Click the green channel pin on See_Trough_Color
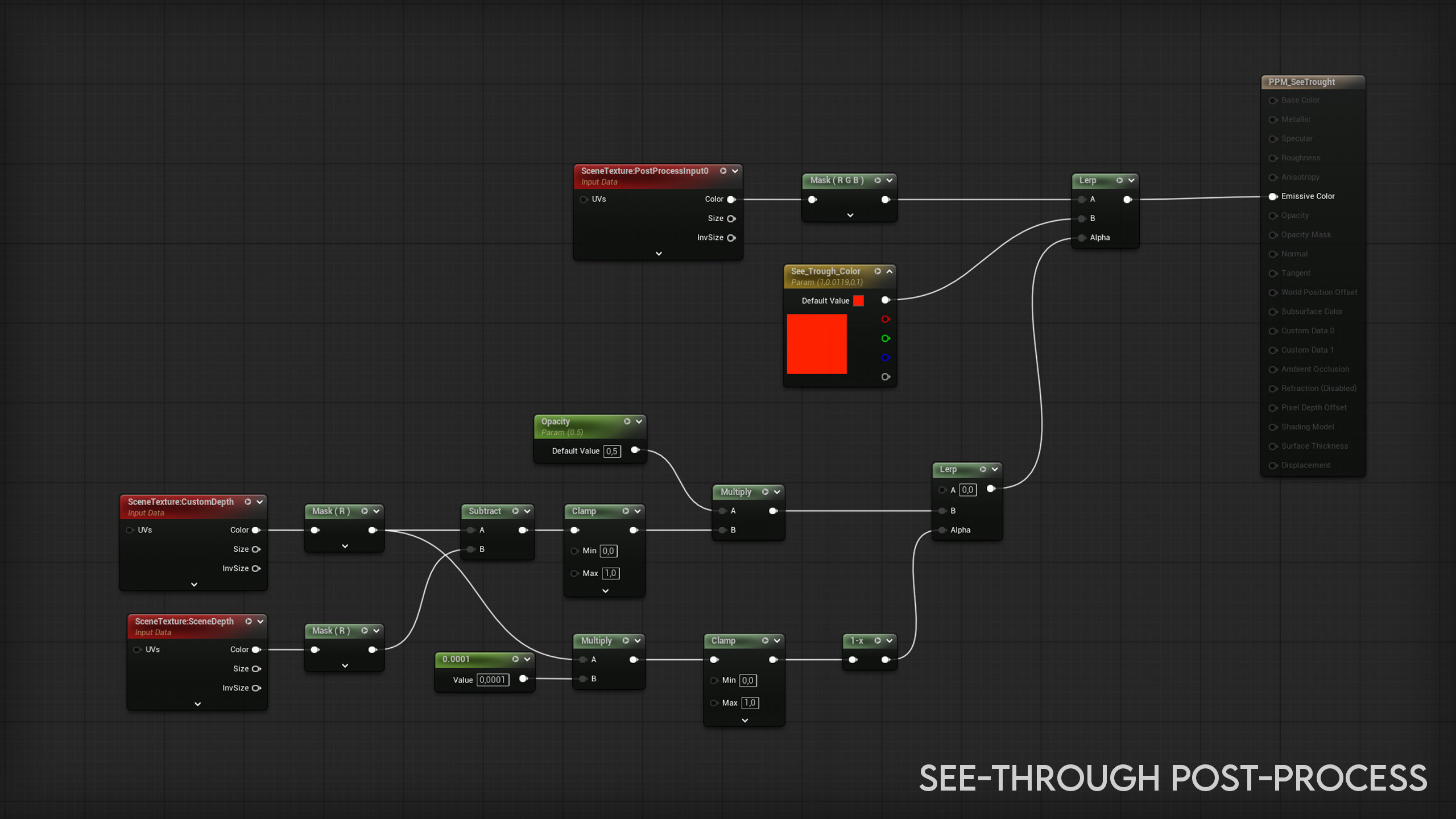This screenshot has width=1456, height=819. (886, 338)
